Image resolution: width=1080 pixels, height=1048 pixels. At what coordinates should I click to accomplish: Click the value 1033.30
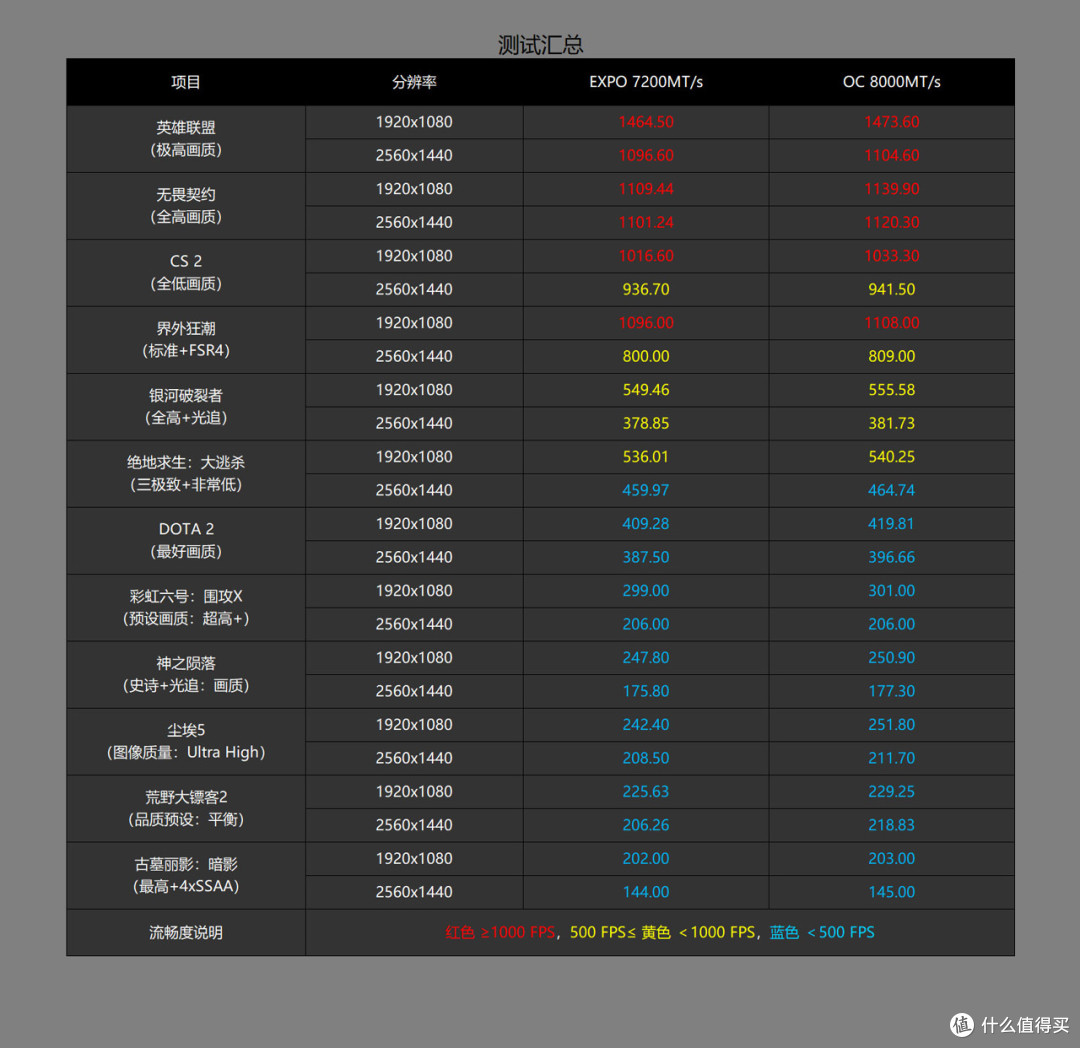(x=891, y=256)
